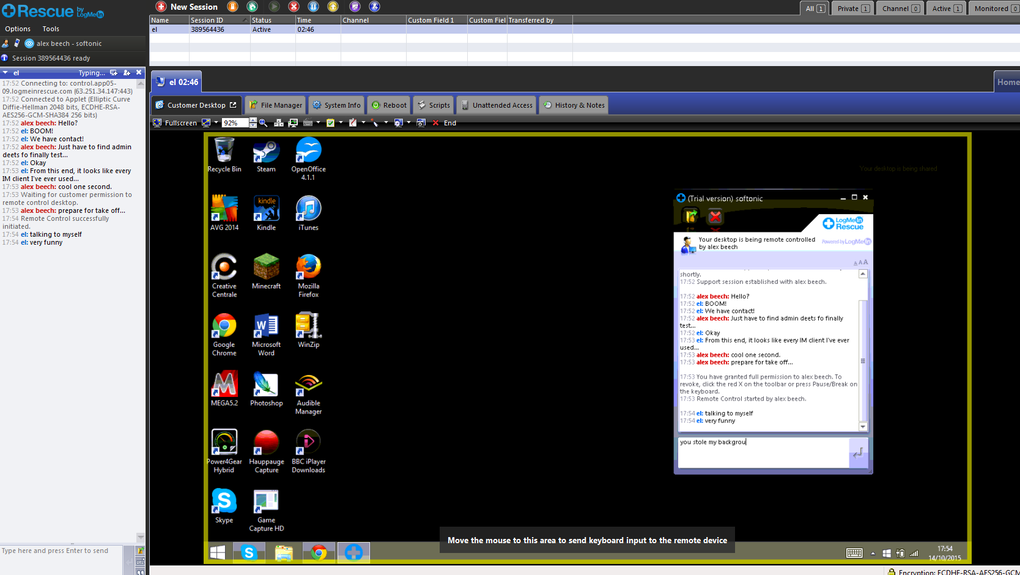Expand the checkmark tool dropdown arrow
The width and height of the screenshot is (1020, 575).
[340, 123]
